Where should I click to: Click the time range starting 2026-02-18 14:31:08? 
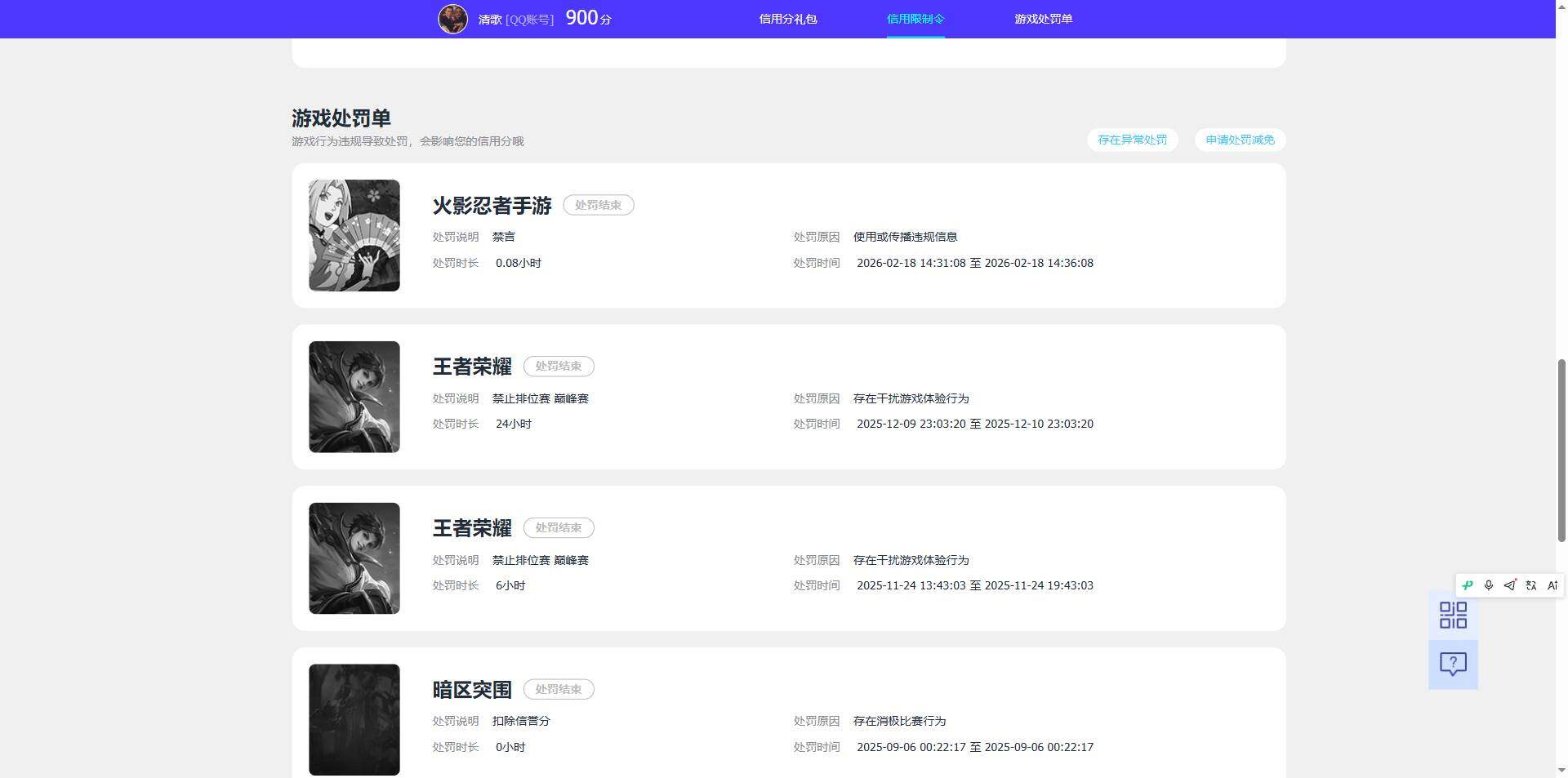[975, 263]
